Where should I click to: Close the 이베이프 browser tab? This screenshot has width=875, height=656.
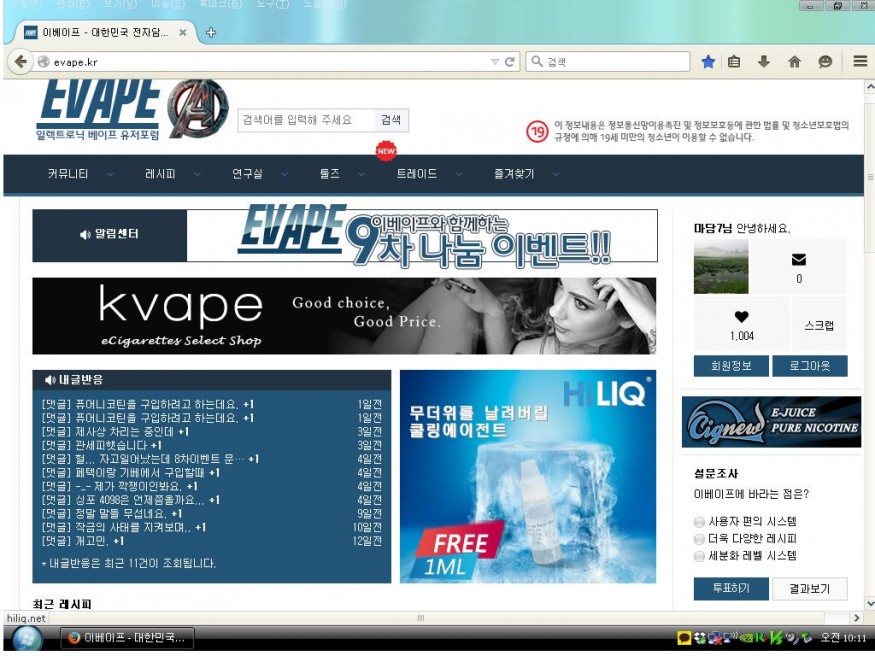182,33
